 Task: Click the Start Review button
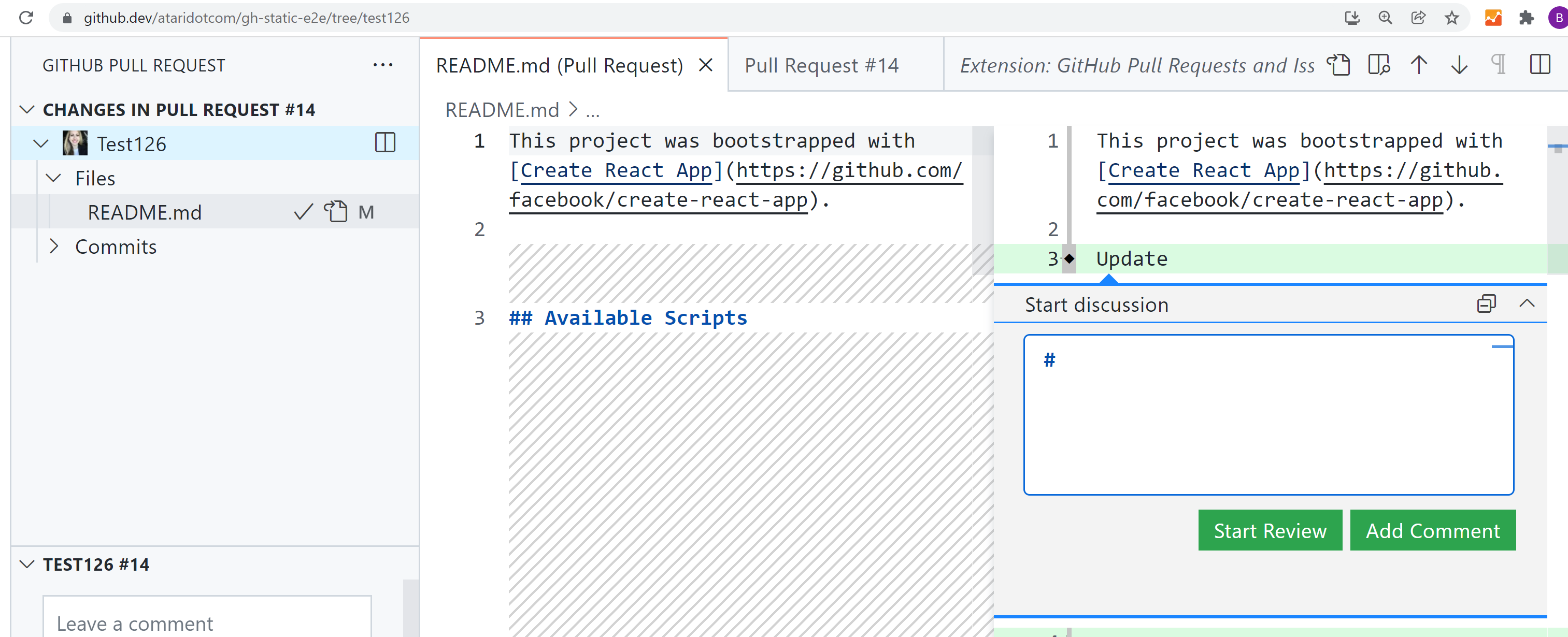1270,530
